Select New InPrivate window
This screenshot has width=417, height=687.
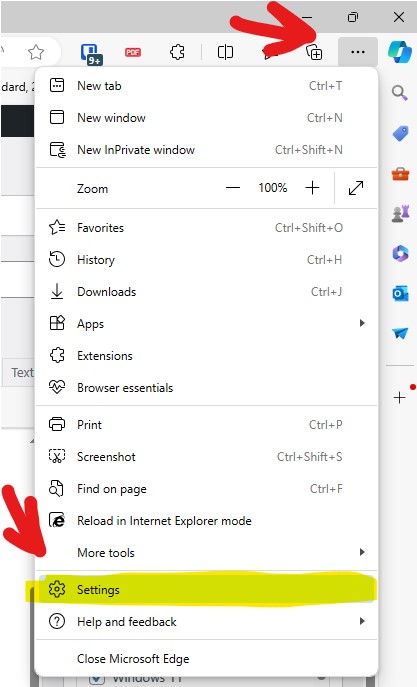point(206,150)
